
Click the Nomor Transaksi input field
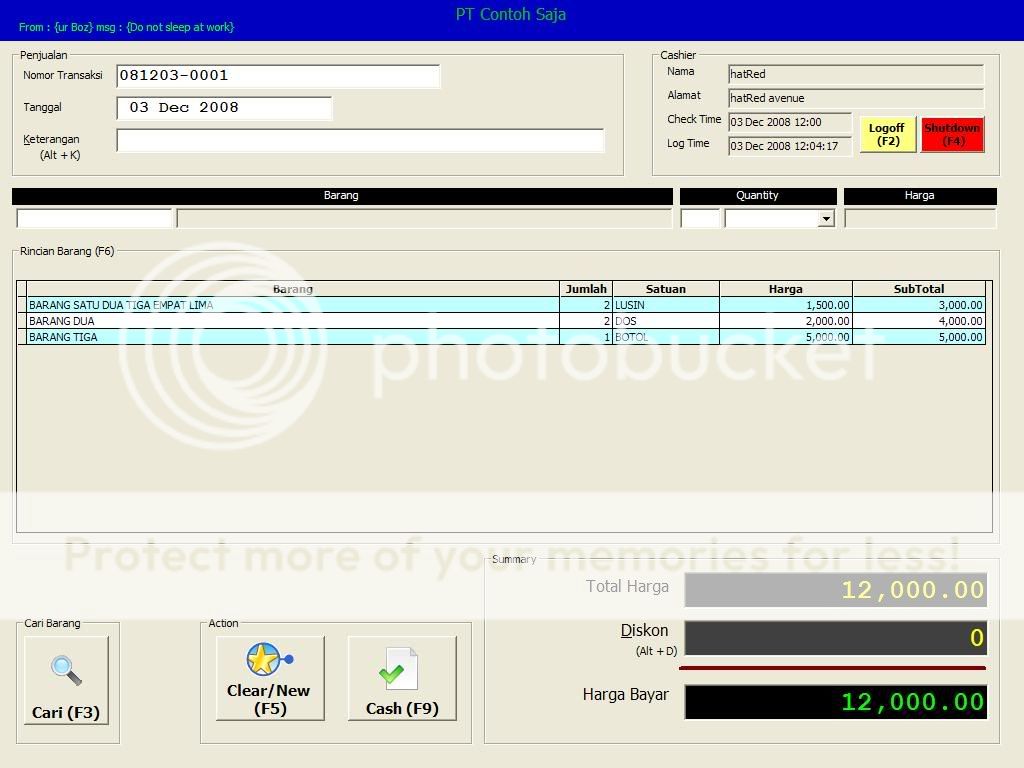tap(278, 76)
